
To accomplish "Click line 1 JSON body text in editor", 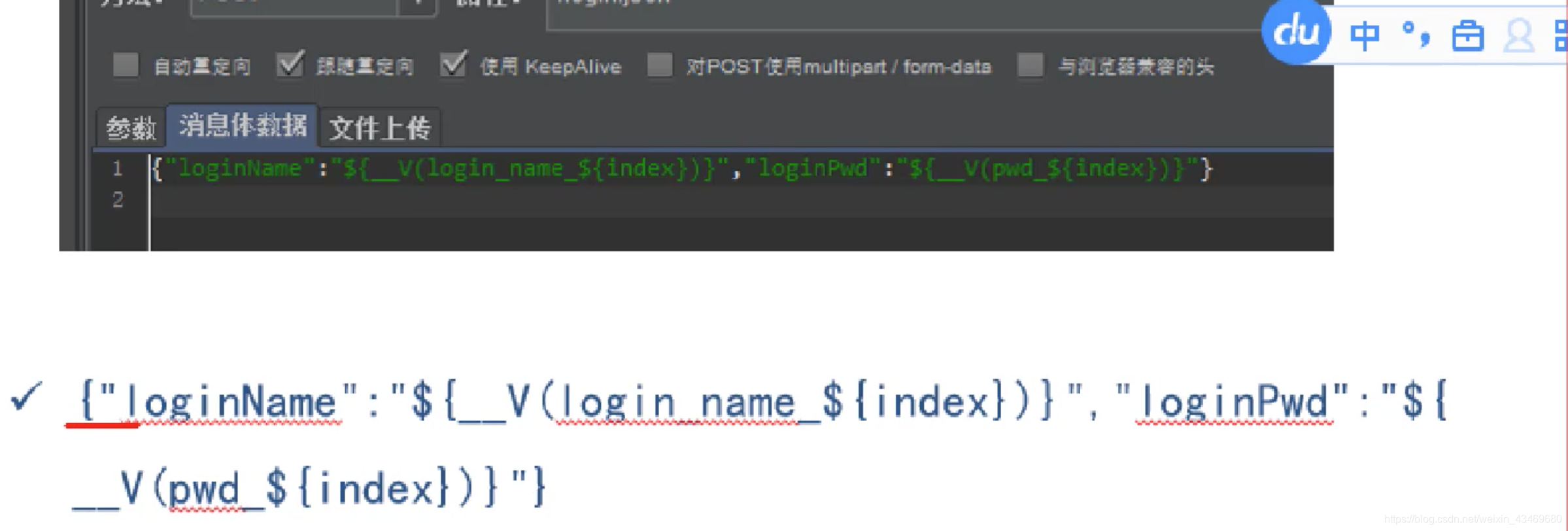I will point(682,169).
